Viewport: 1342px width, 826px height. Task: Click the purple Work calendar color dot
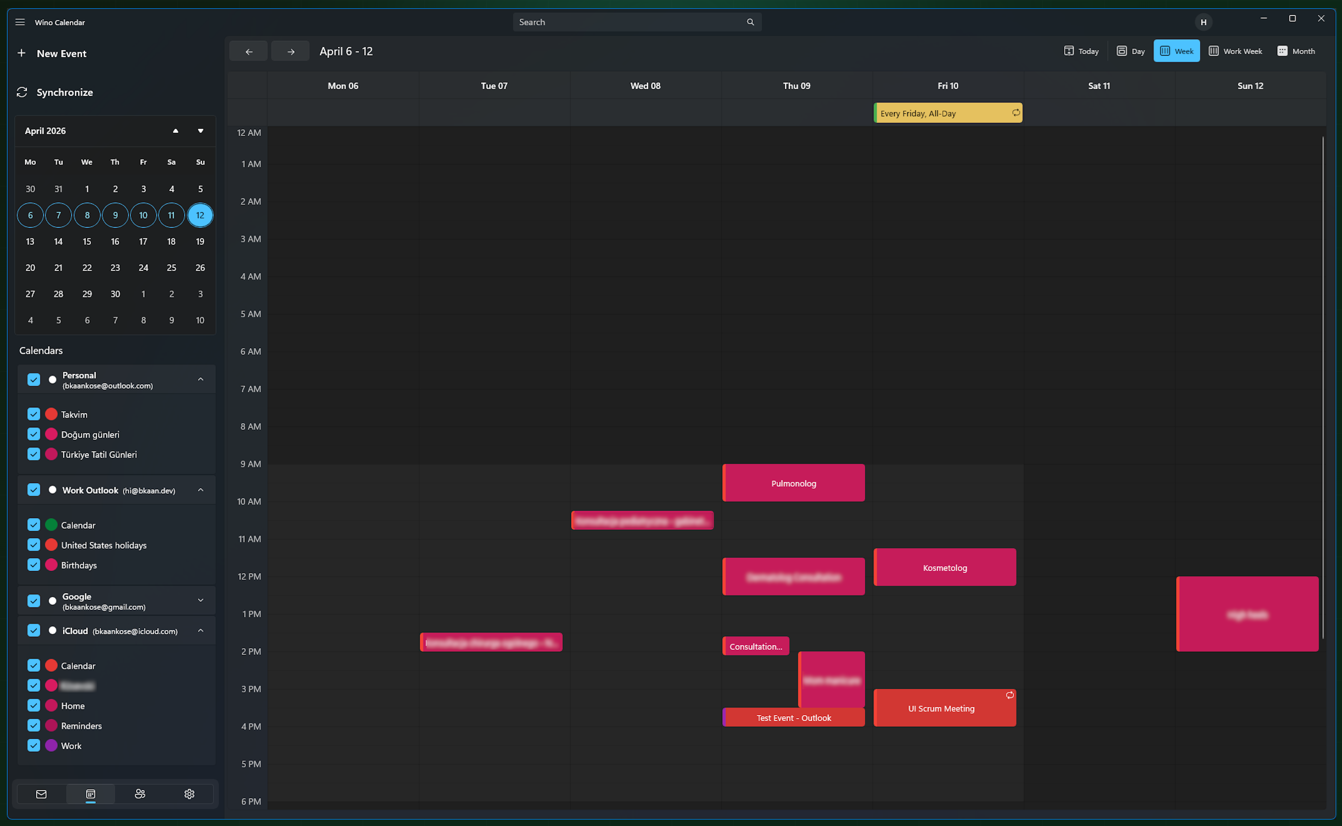(51, 746)
